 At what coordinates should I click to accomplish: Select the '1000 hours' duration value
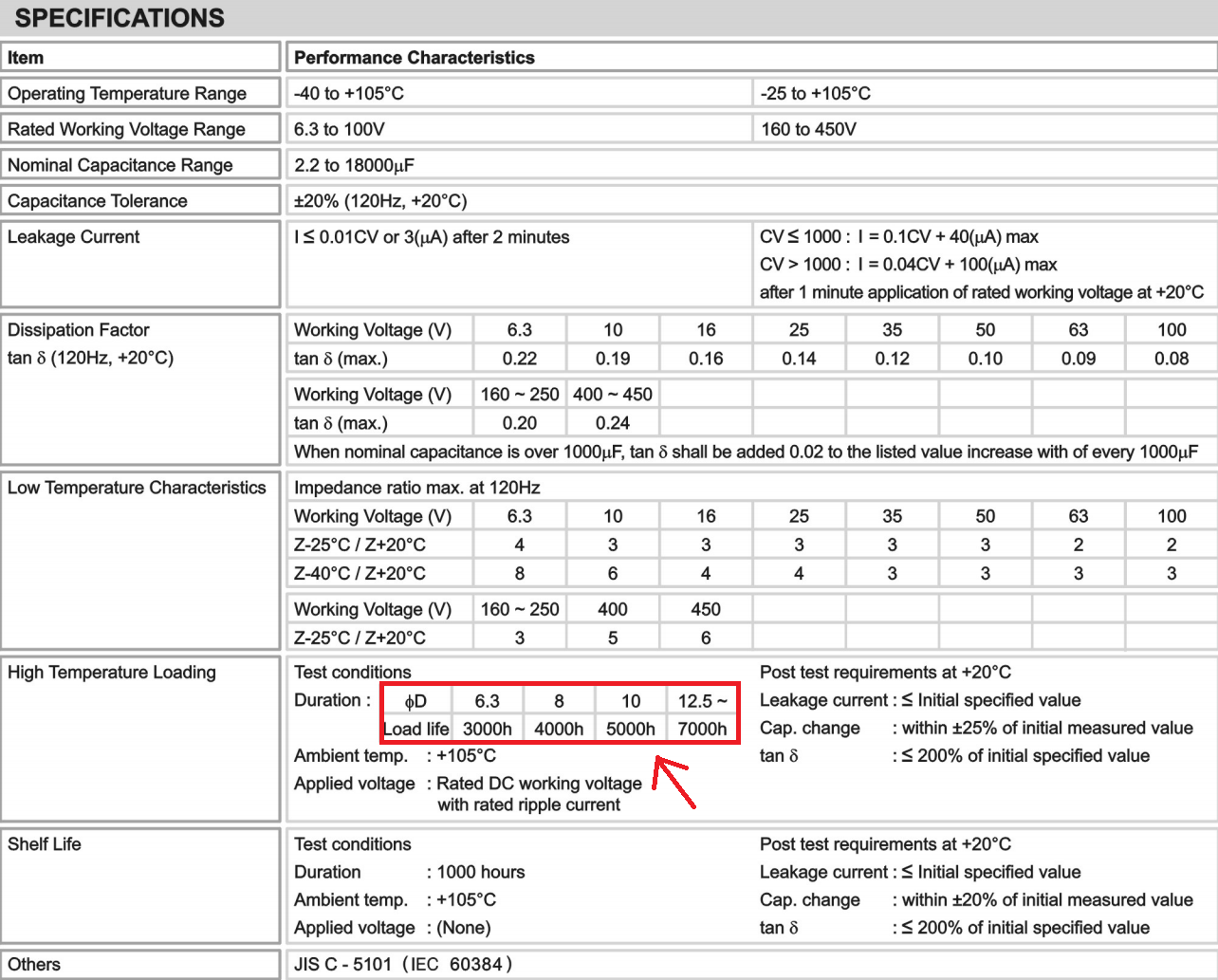coord(481,872)
